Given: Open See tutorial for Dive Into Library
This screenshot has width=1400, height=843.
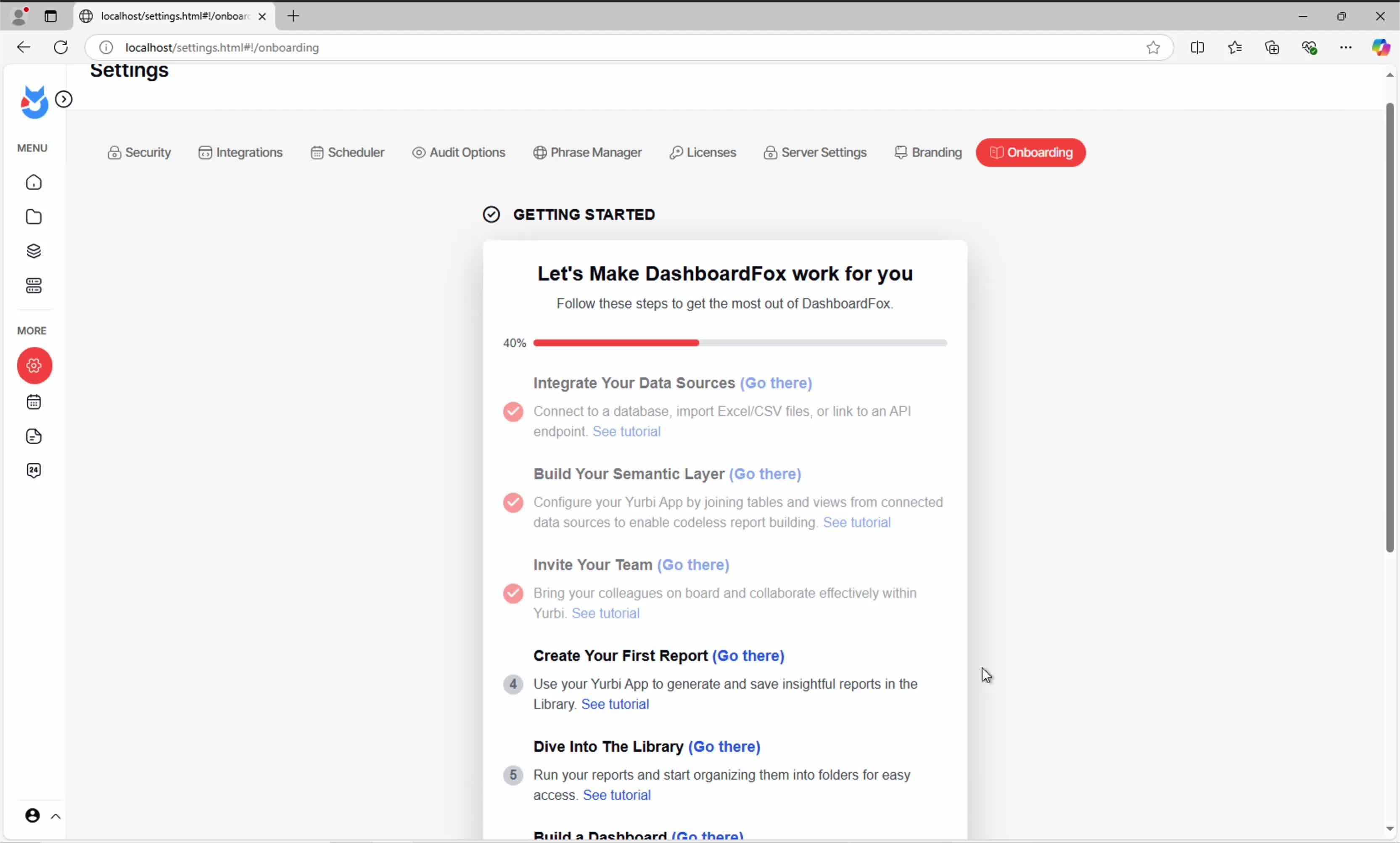Looking at the screenshot, I should 616,795.
